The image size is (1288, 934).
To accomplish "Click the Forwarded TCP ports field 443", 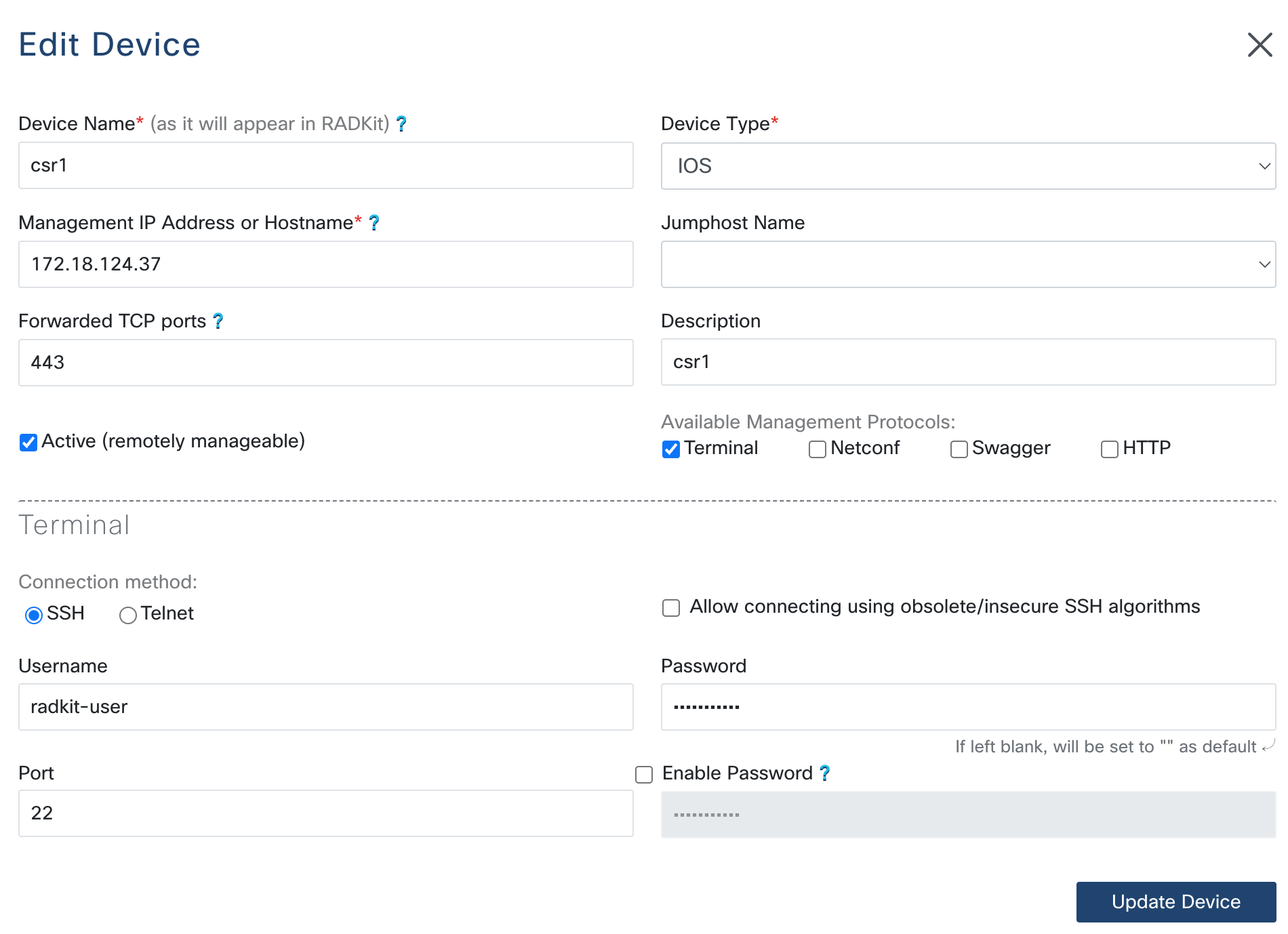I will pos(326,363).
